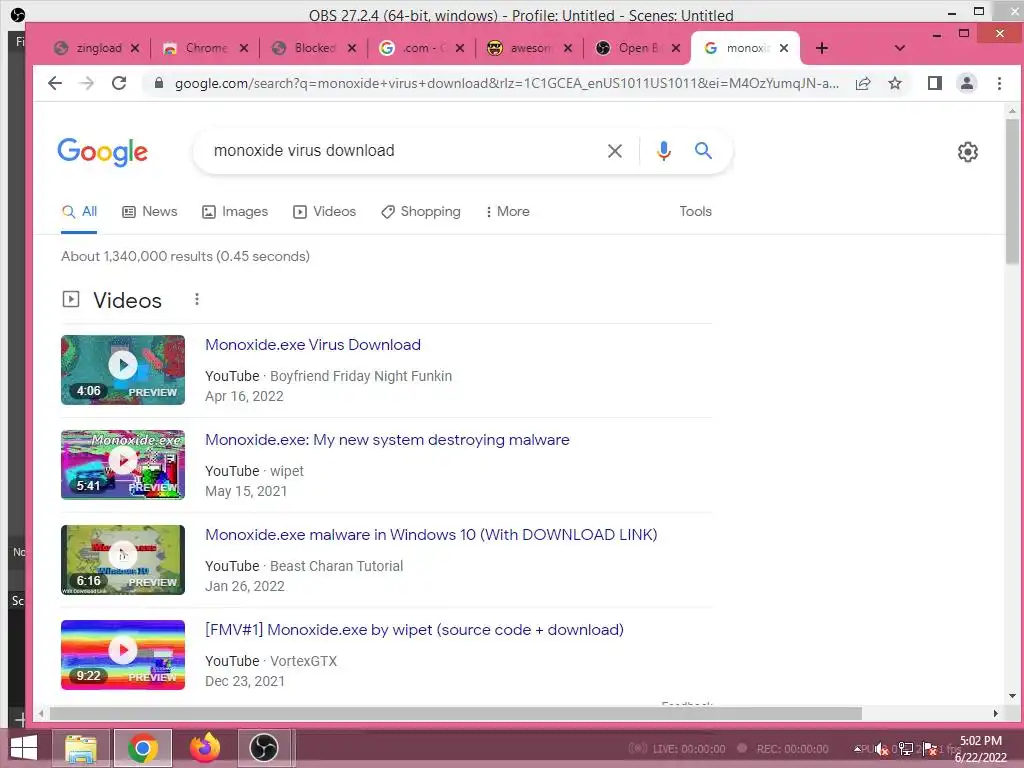Image resolution: width=1024 pixels, height=768 pixels.
Task: Click the padlock site info icon
Action: point(158,83)
